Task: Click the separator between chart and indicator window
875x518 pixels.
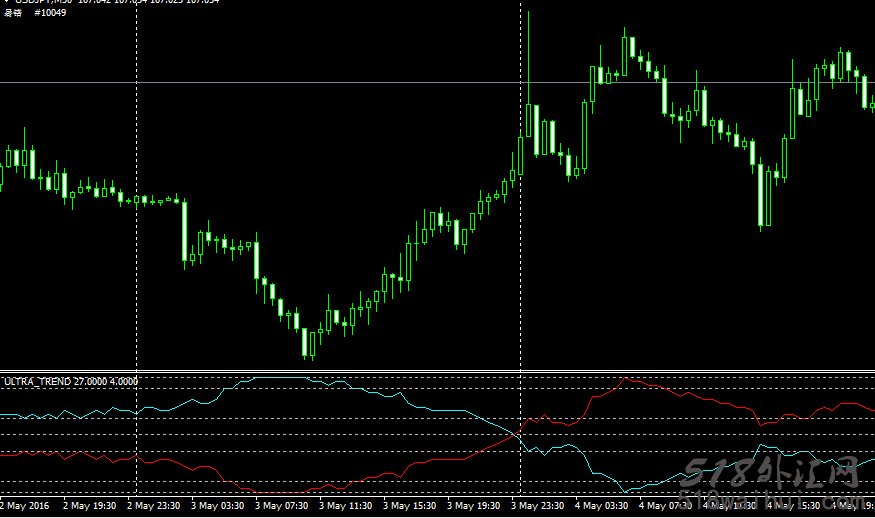Action: 437,371
